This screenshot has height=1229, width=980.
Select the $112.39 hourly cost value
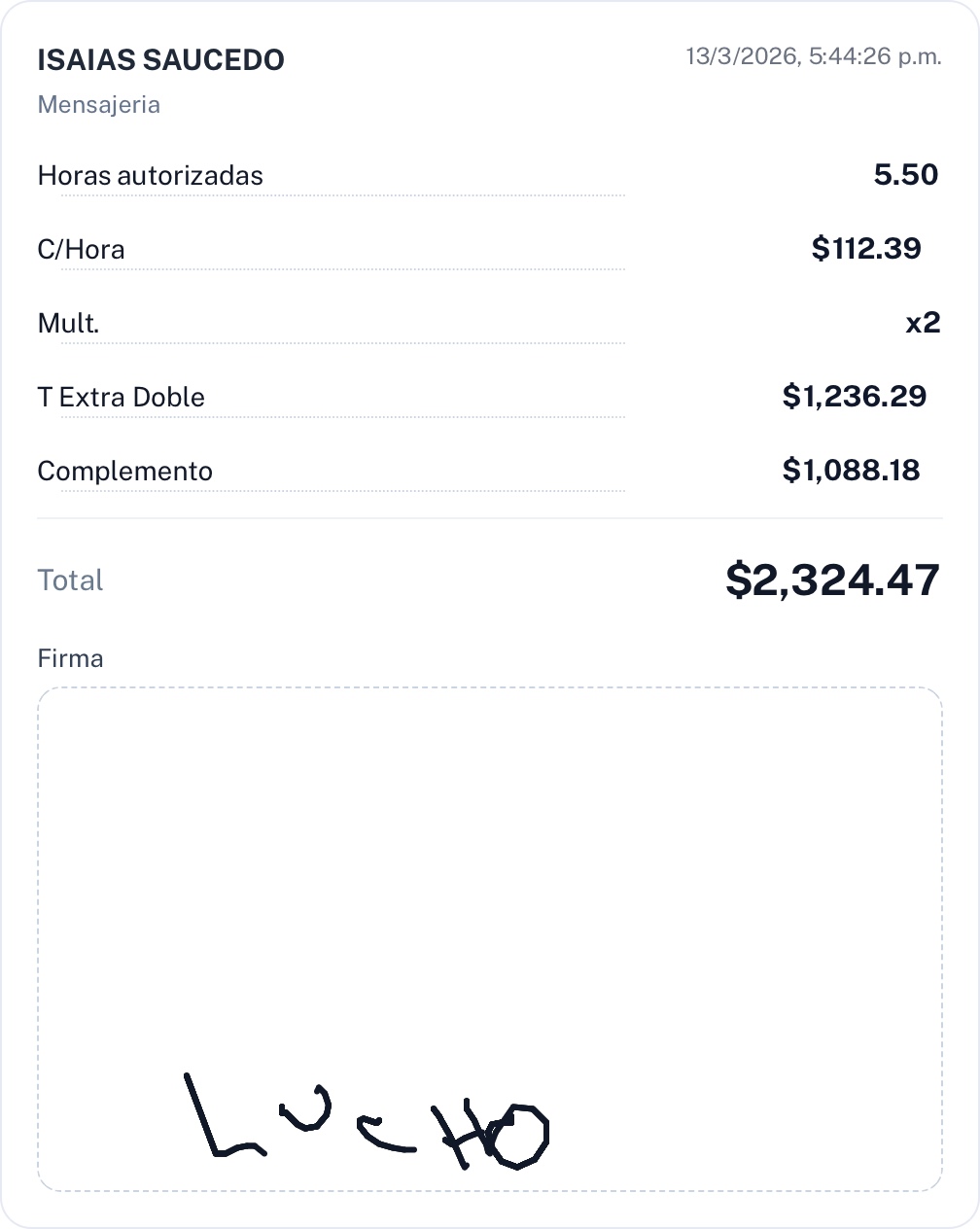pos(865,249)
